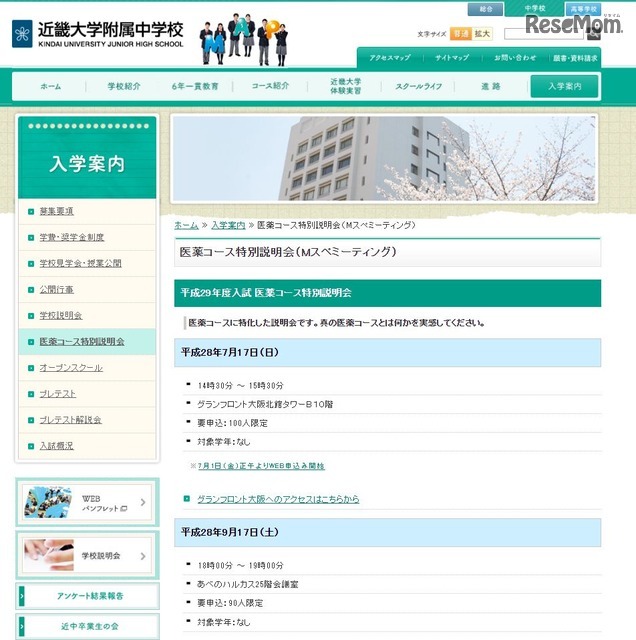
Task: Click 18時00分~19時00分 time text
Action: 240,566
